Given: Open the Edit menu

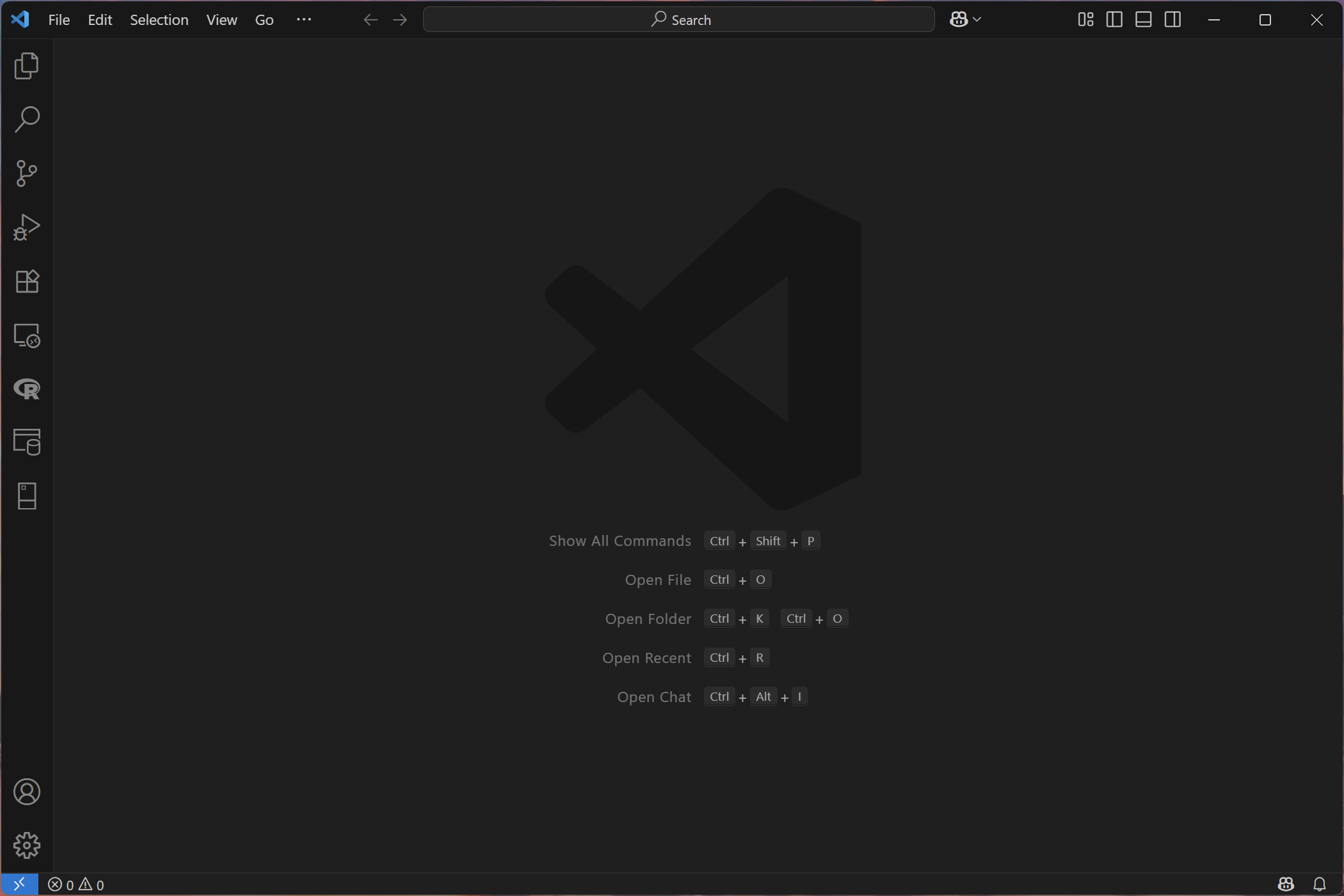Looking at the screenshot, I should (x=100, y=20).
